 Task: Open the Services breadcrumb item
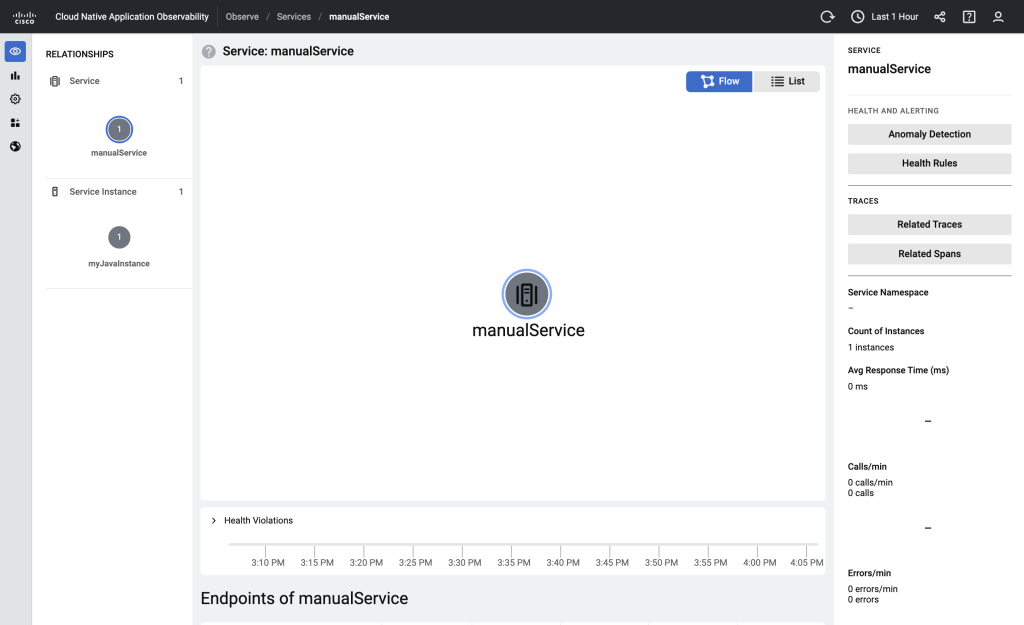(293, 16)
